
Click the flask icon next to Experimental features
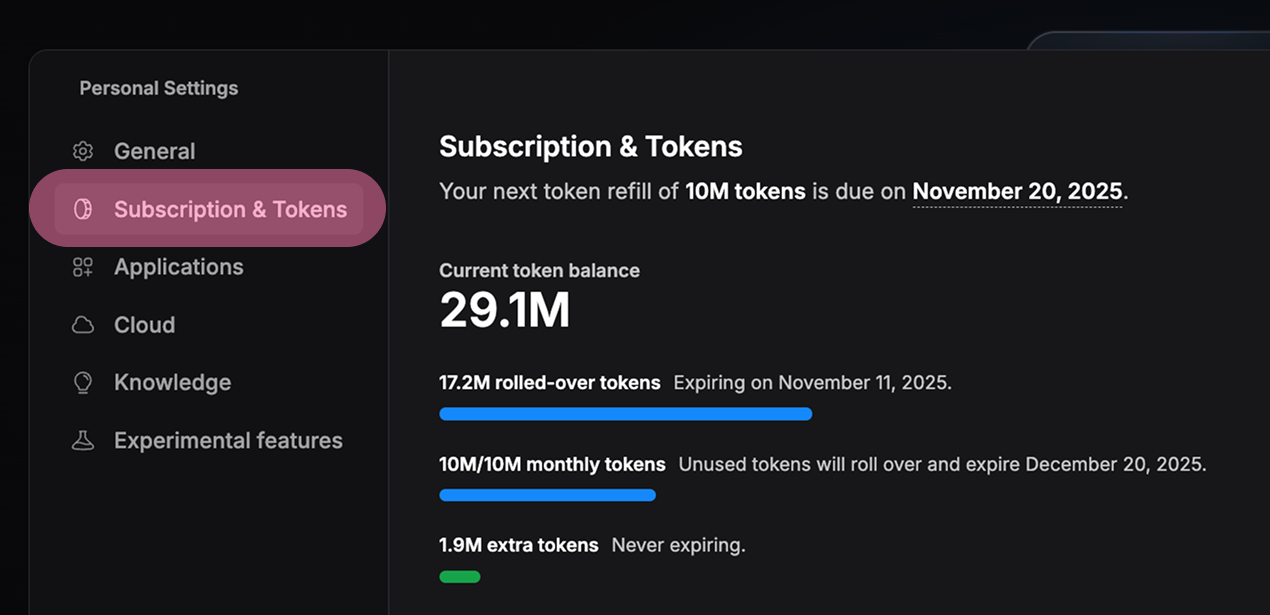tap(82, 440)
